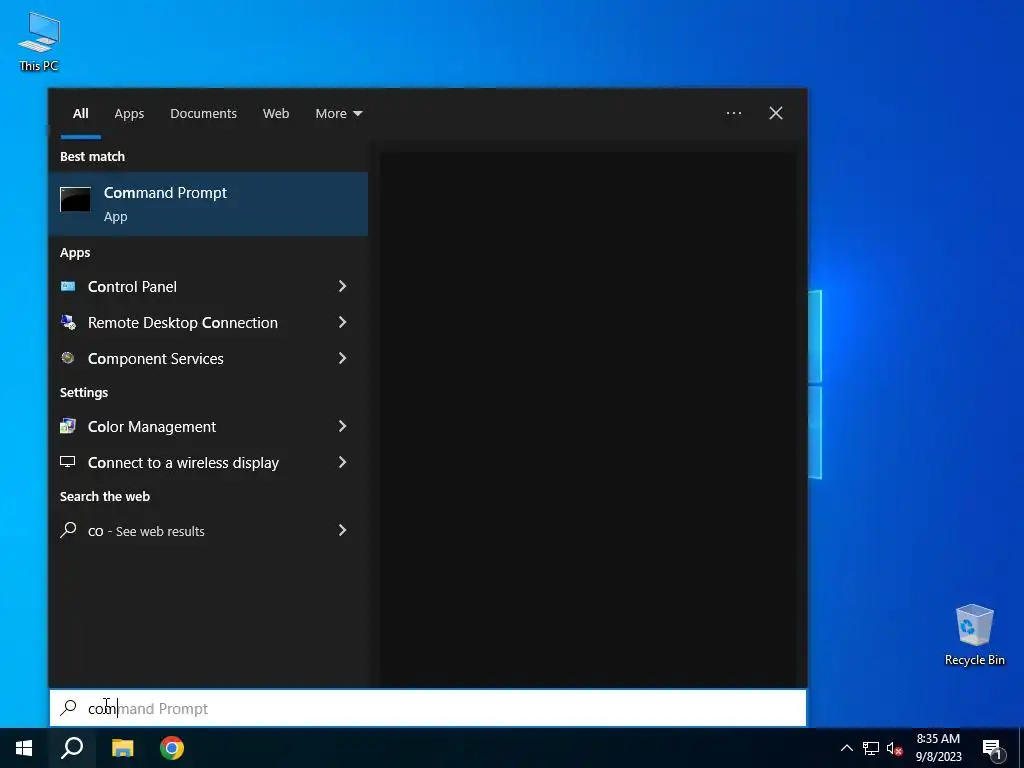Launch the Command Prompt best match

point(208,204)
